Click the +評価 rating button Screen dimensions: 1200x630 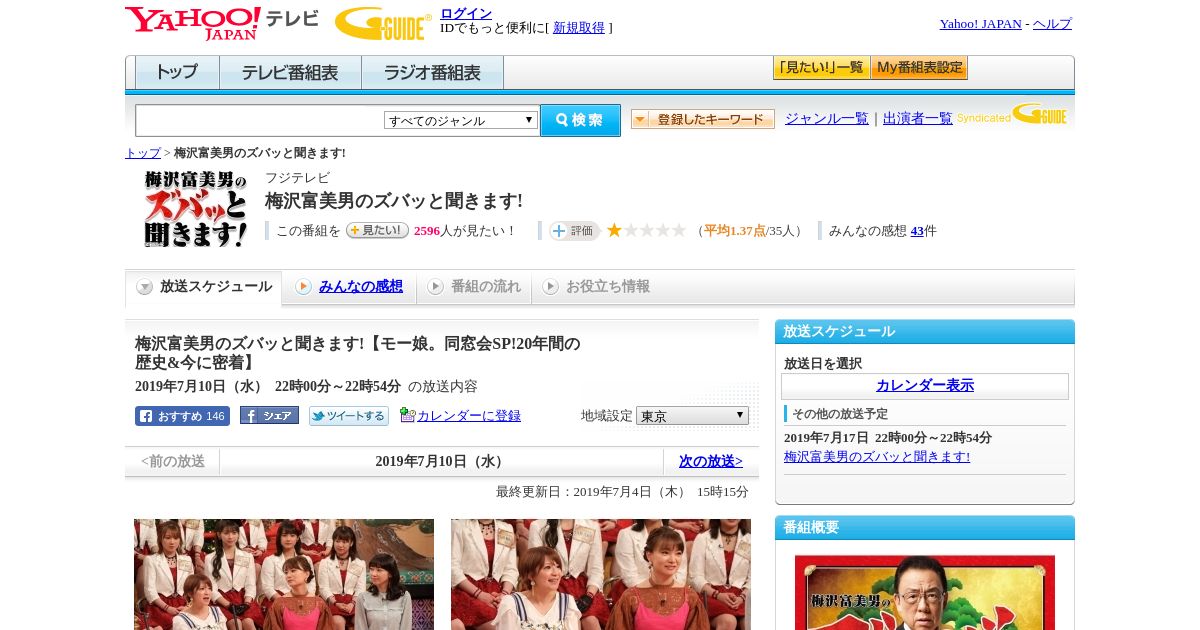click(574, 231)
